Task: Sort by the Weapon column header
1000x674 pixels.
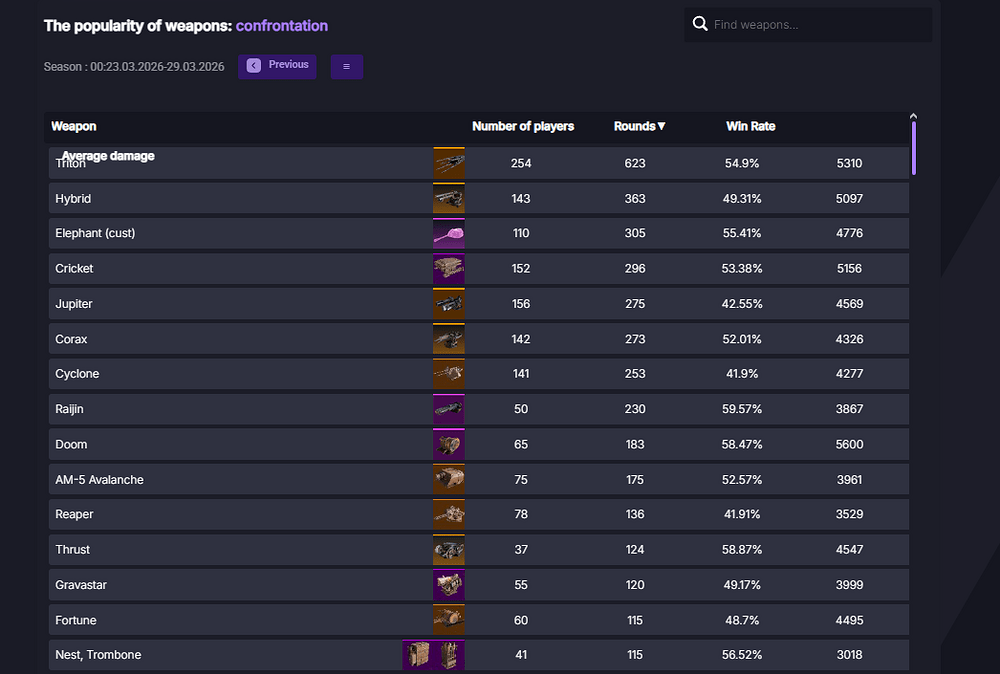Action: tap(74, 126)
